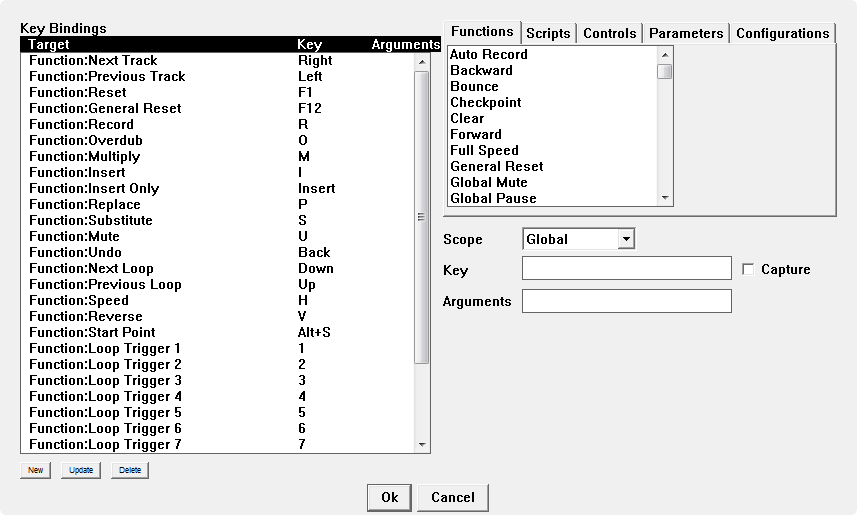
Task: Click the functions list scrollbar thumb
Action: click(665, 72)
